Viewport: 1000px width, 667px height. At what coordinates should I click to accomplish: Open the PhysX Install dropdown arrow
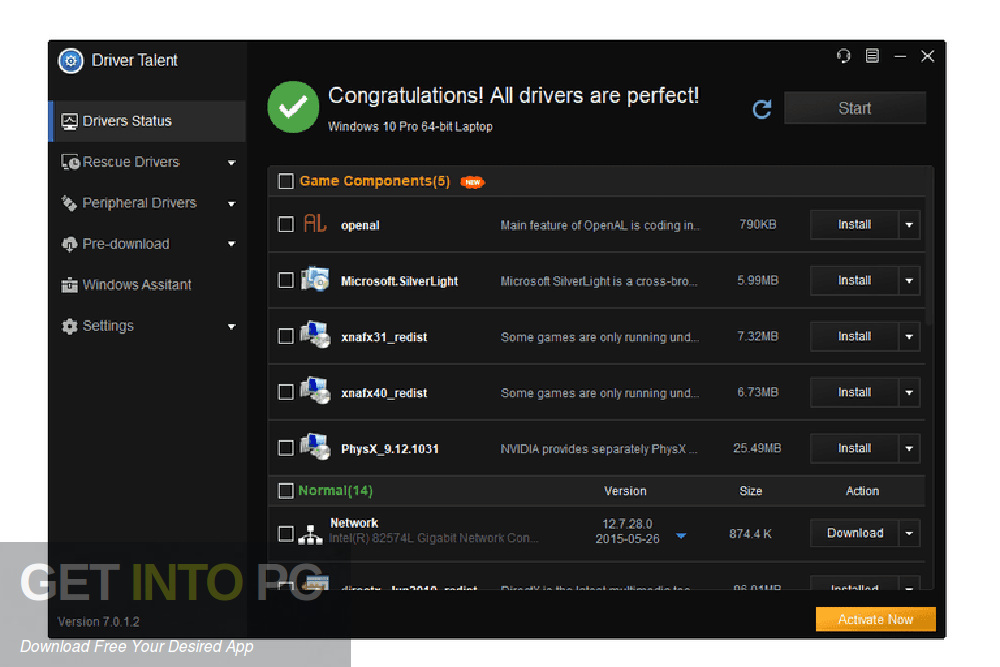click(x=909, y=448)
